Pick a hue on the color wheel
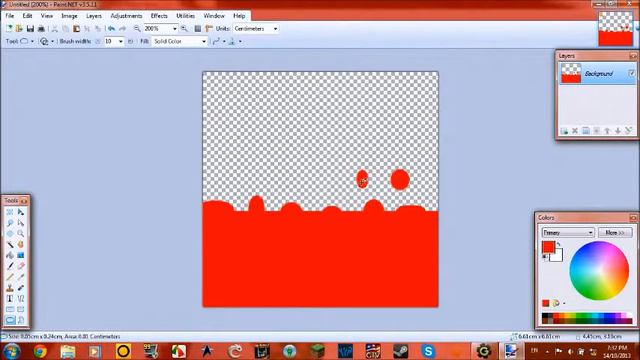Viewport: 640px width, 360px height. point(599,271)
